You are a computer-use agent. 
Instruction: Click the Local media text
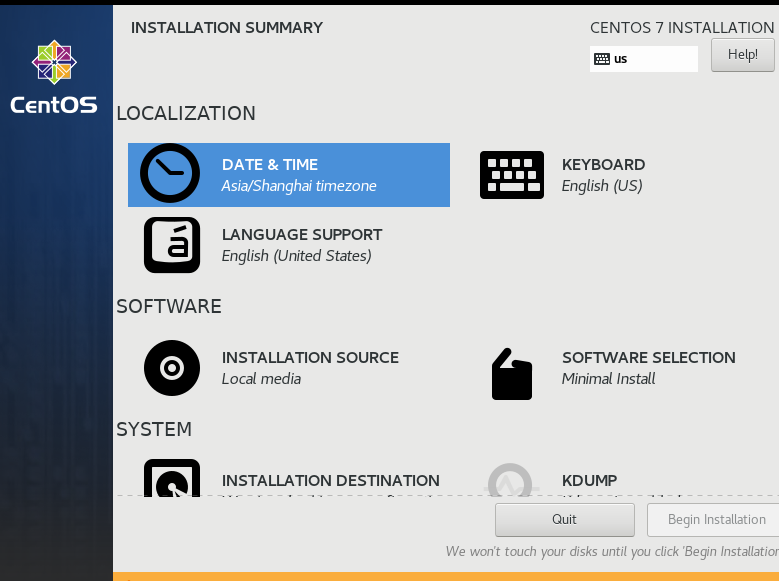pos(261,379)
